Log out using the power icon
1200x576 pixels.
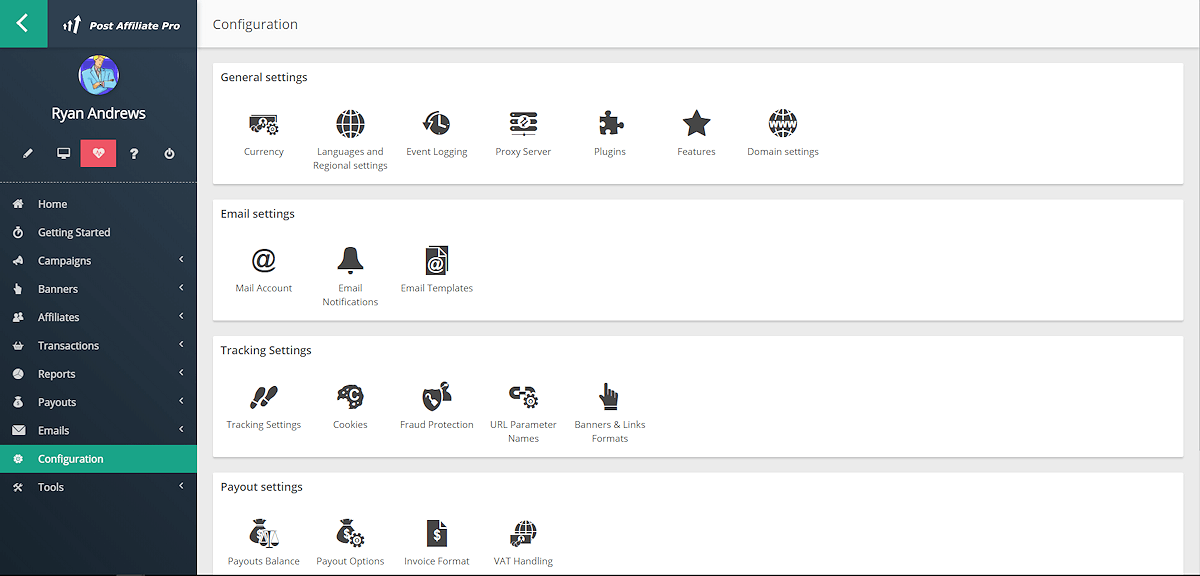point(169,153)
